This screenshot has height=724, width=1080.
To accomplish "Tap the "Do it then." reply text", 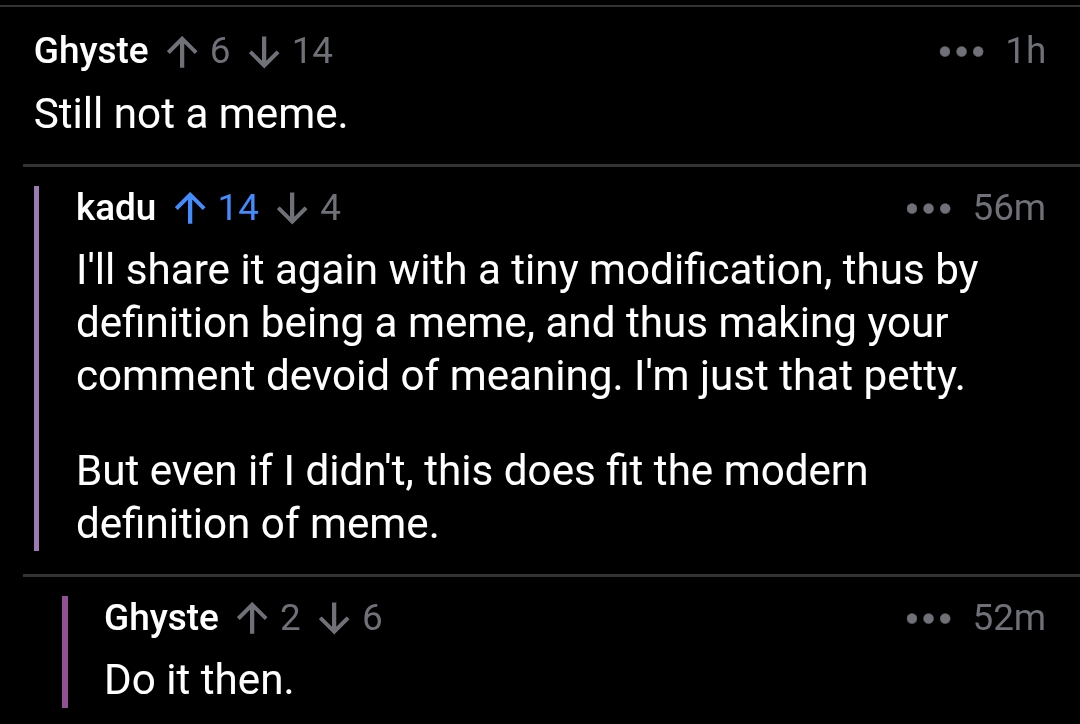I will coord(199,681).
